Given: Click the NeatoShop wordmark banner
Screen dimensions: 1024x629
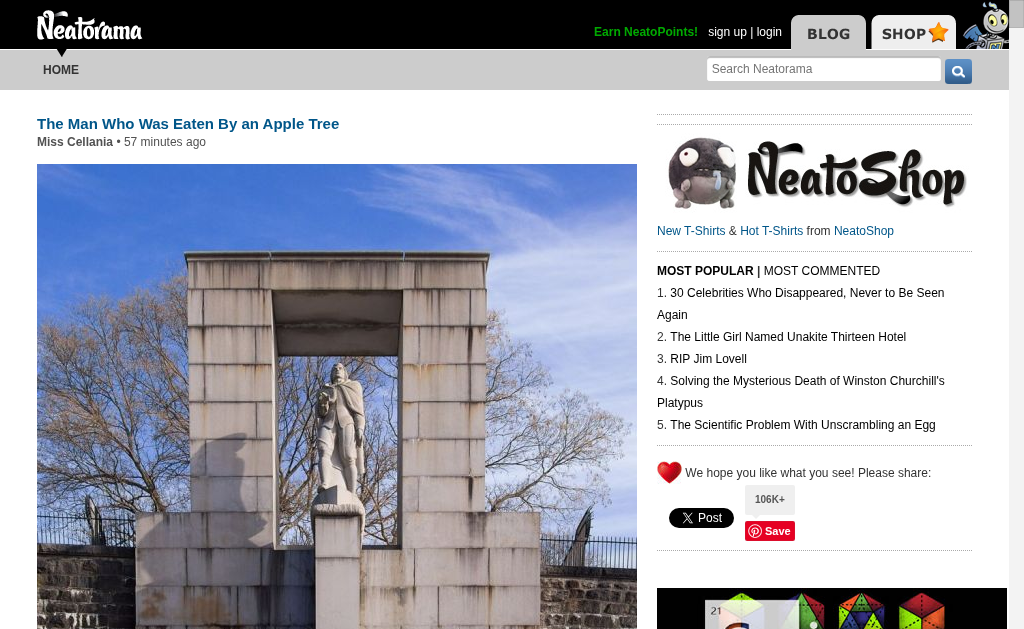Looking at the screenshot, I should [856, 175].
